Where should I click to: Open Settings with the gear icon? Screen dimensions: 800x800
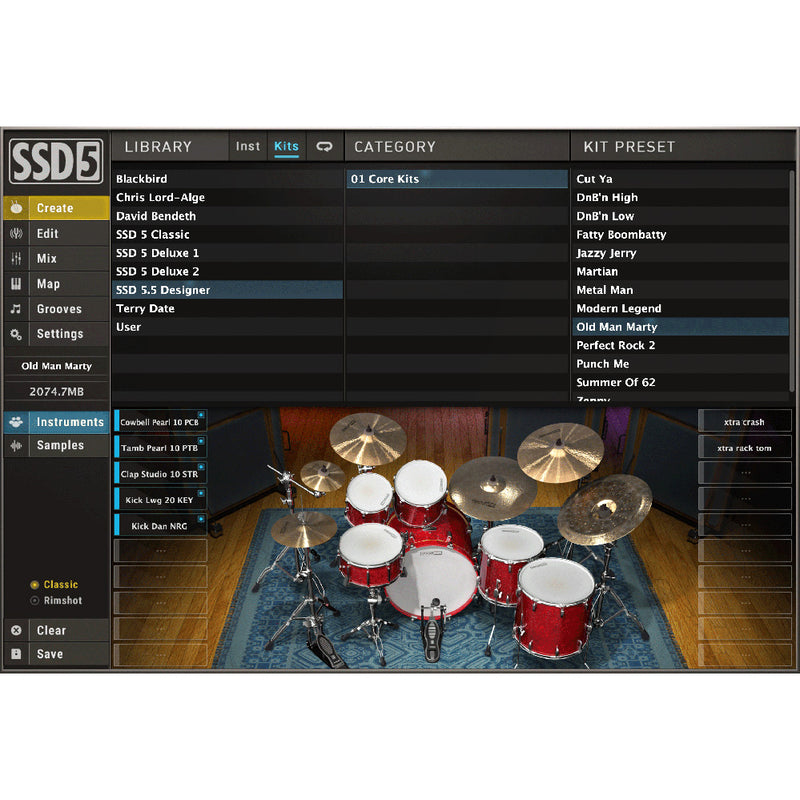click(56, 334)
